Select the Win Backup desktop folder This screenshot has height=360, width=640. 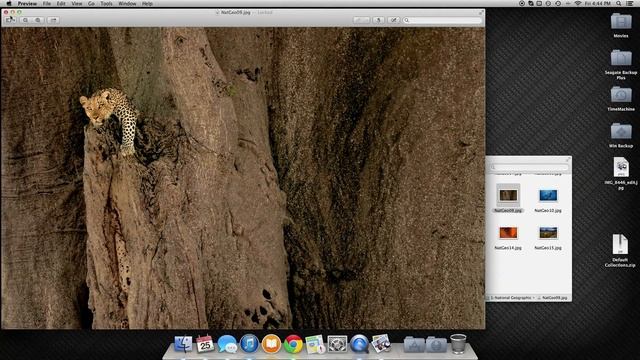[621, 131]
